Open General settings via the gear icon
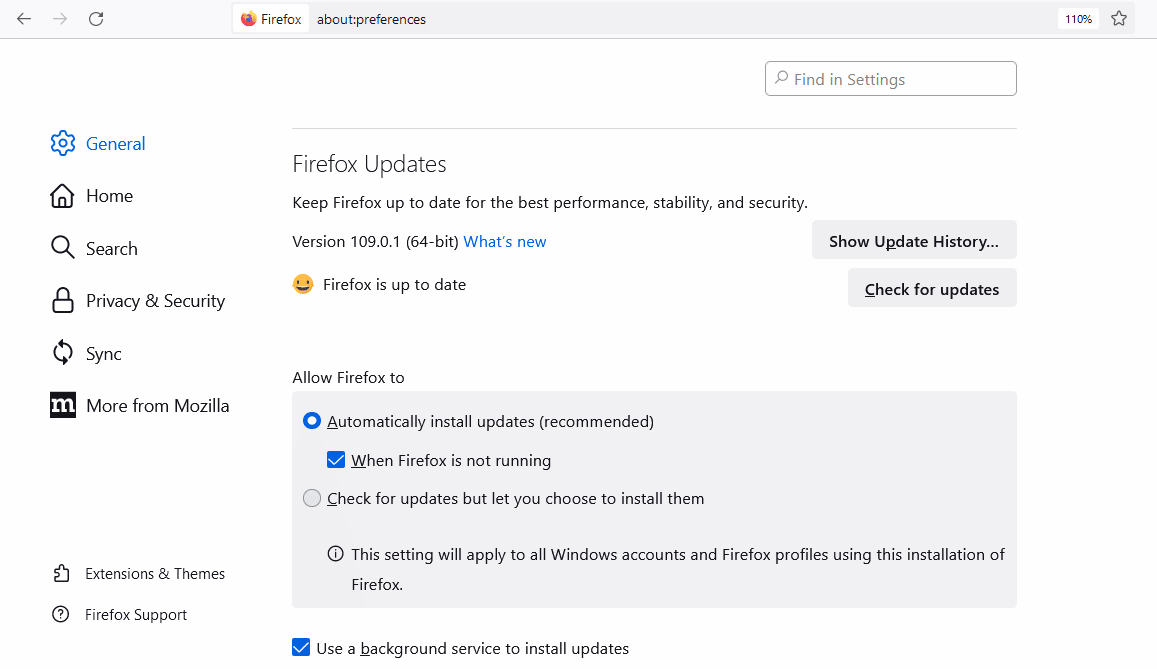 pos(63,143)
